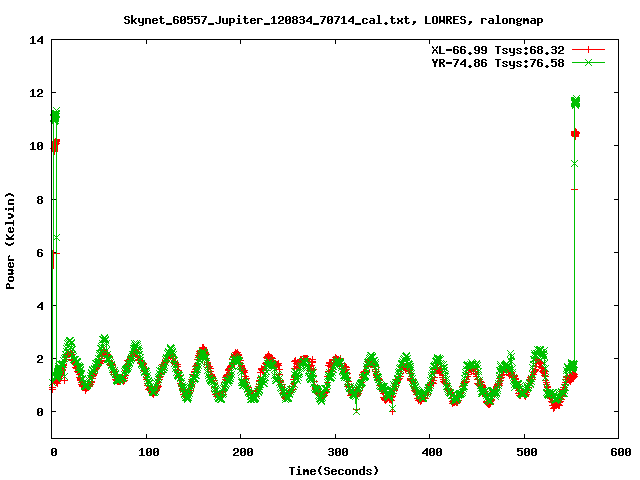Click the y-axis tick label 2

(40, 359)
